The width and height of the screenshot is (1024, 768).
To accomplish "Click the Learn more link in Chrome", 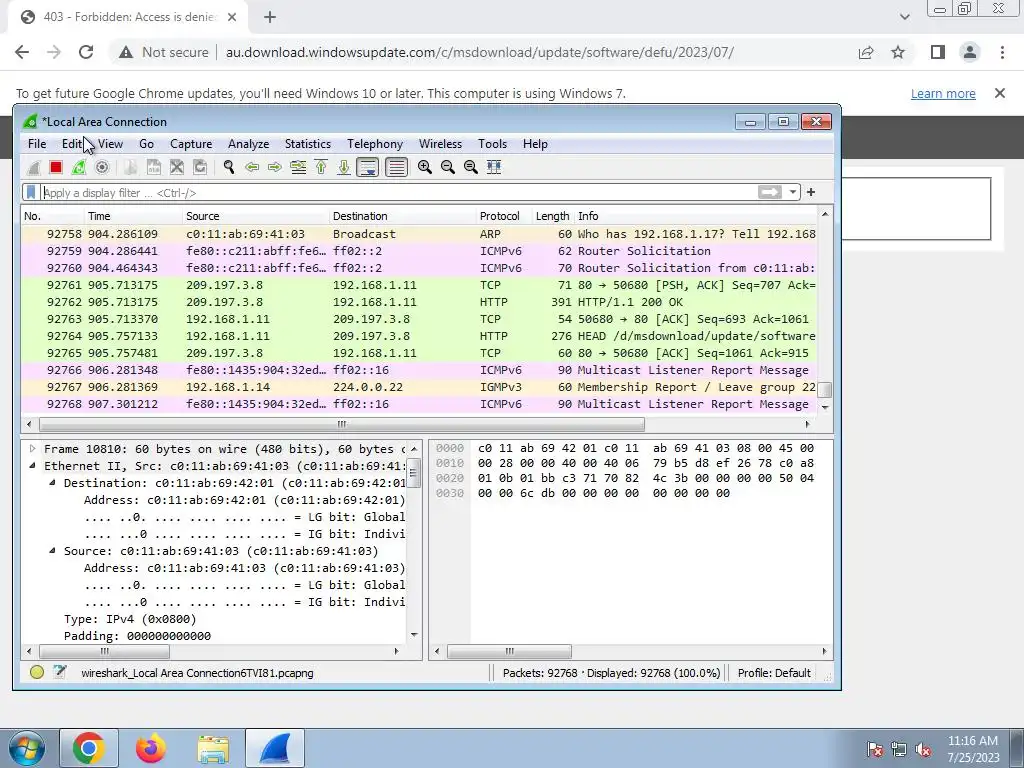I will tap(943, 93).
